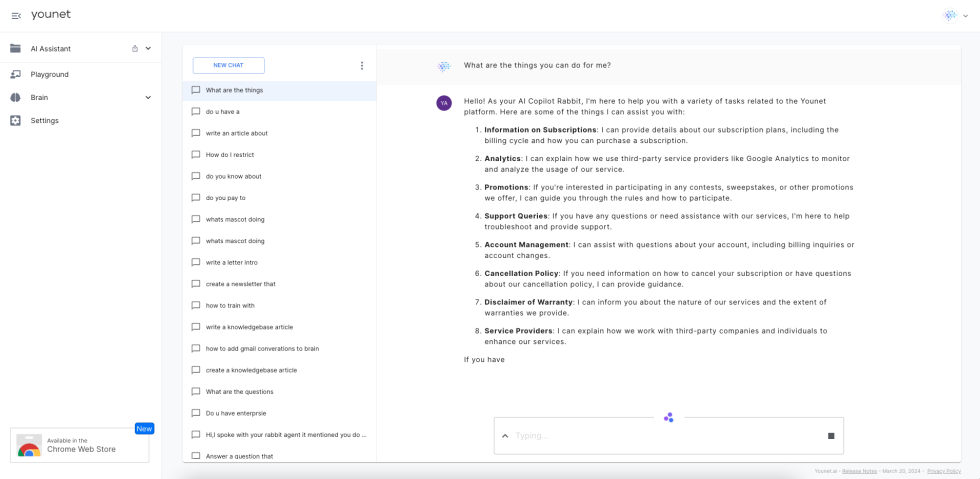Viewport: 980px width, 479px height.
Task: Open the 'create a newsletter that' chat
Action: pos(240,284)
